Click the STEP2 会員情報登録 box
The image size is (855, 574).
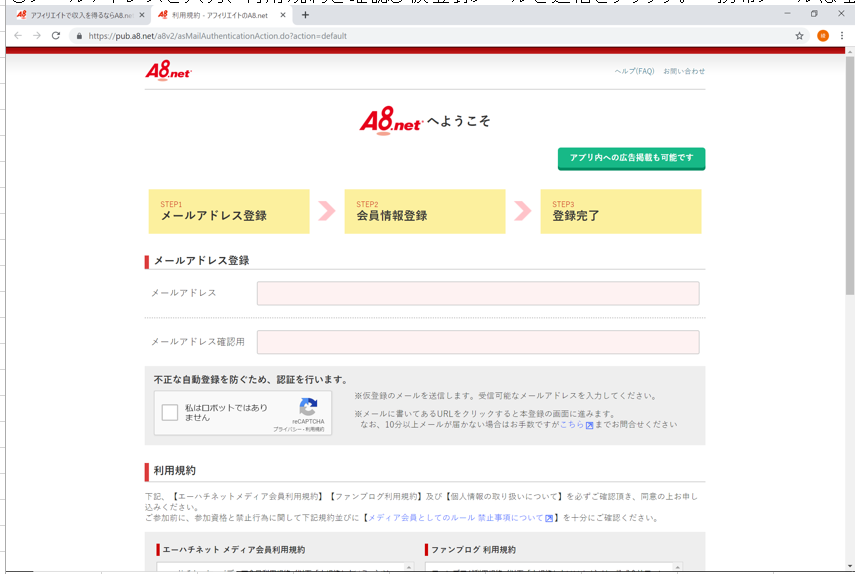(425, 212)
